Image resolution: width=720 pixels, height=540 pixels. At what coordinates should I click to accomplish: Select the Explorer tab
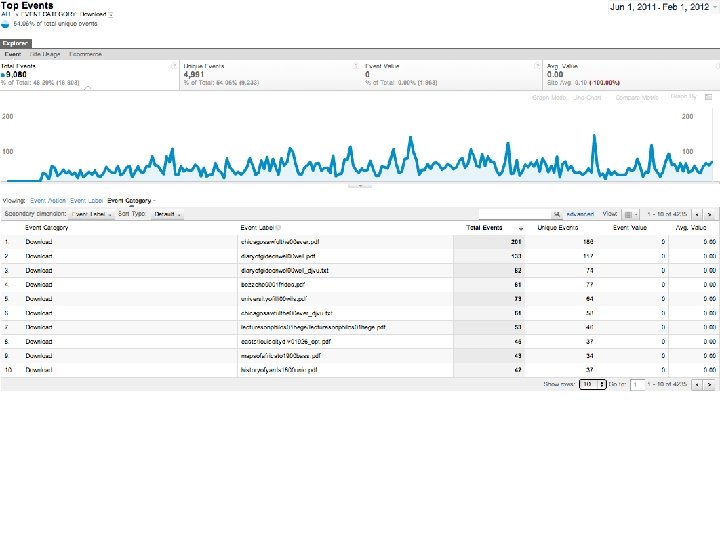pos(16,43)
